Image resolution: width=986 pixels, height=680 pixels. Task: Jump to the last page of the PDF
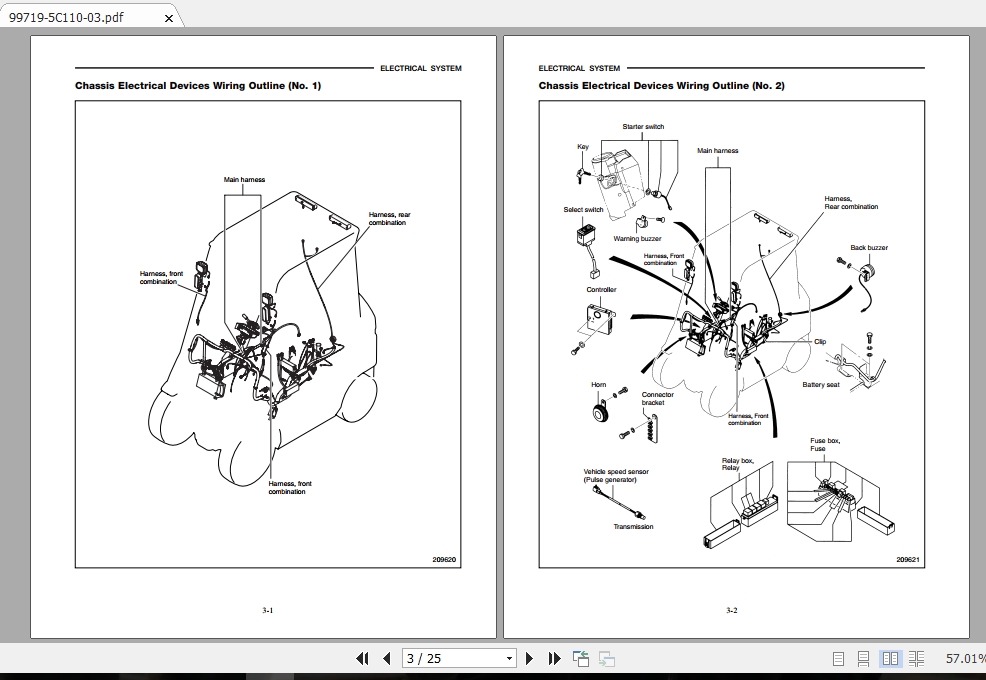[554, 658]
